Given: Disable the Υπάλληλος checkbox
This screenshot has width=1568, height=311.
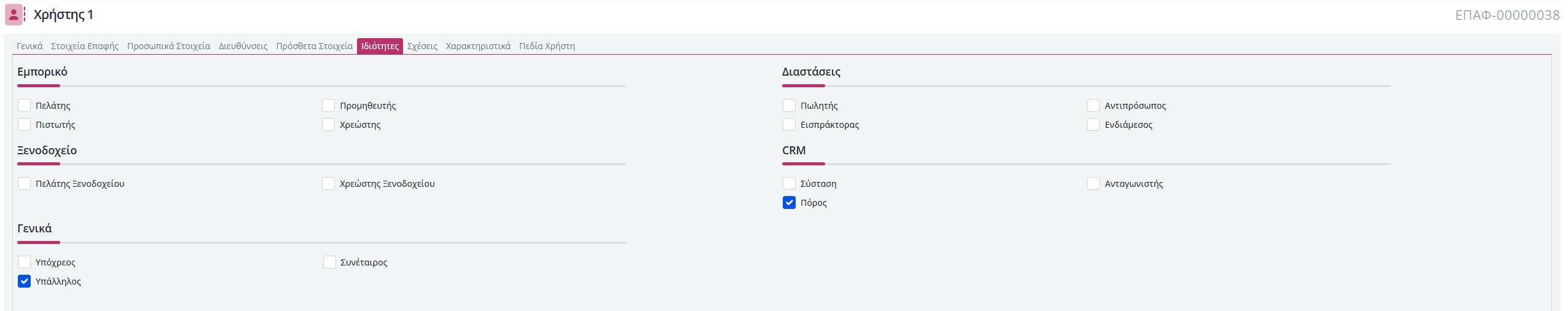Looking at the screenshot, I should [x=24, y=281].
